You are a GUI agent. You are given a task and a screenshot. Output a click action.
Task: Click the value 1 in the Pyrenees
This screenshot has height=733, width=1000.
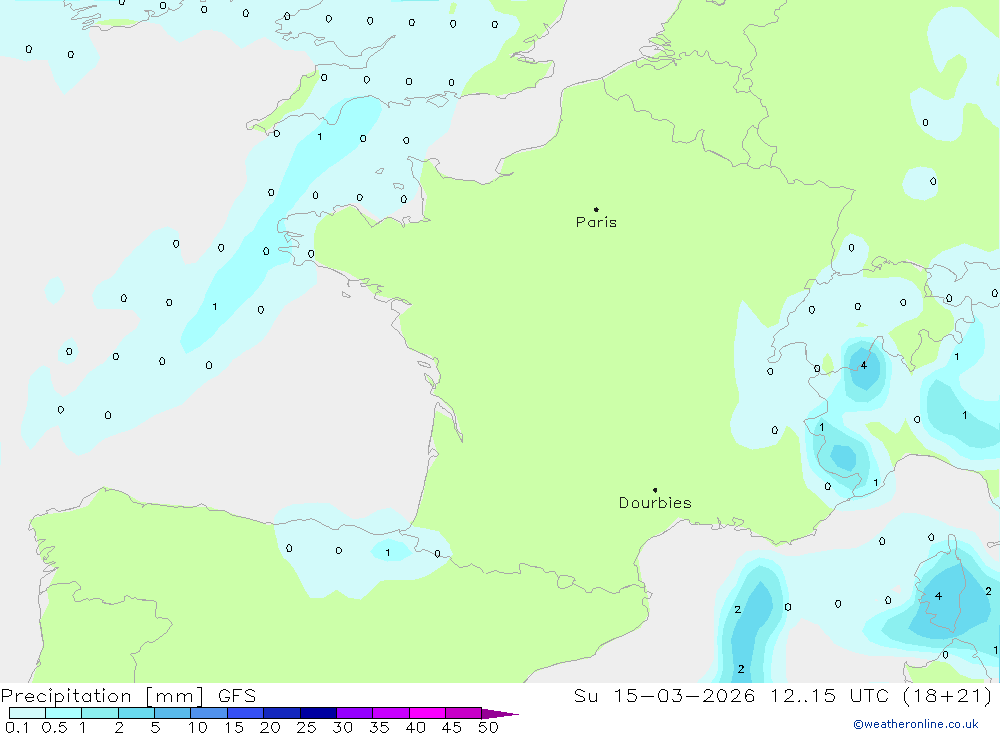coord(388,552)
